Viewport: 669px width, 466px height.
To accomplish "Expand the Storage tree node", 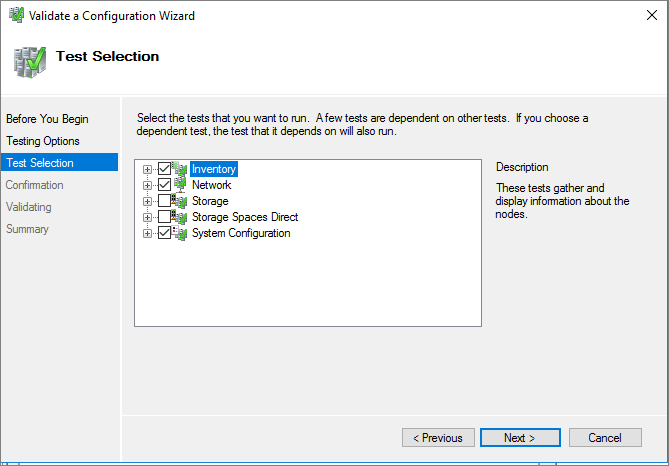I will pyautogui.click(x=147, y=201).
